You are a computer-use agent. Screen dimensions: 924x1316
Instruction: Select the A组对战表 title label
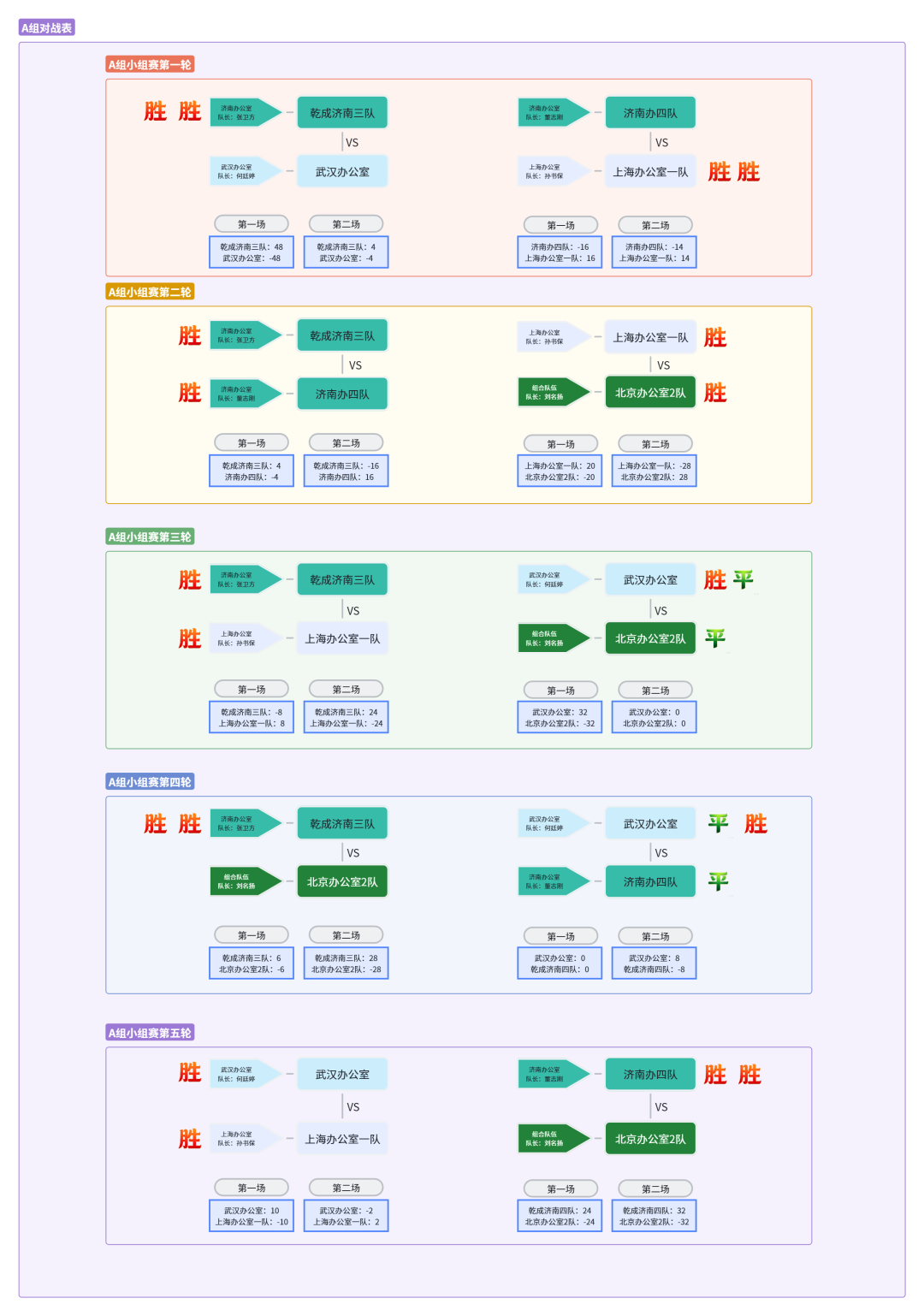coord(47,28)
